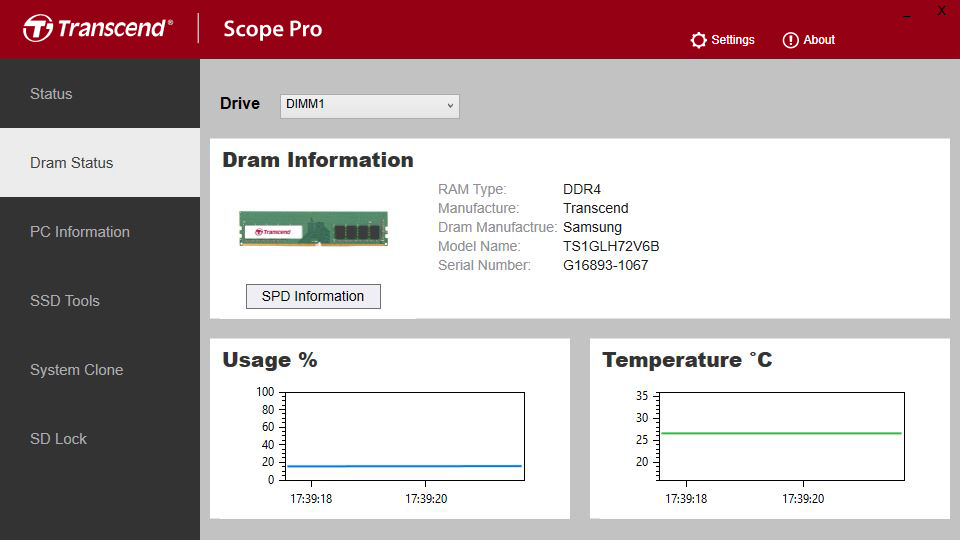Screen dimensions: 960x540
Task: Switch to System Clone section
Action: tap(100, 370)
